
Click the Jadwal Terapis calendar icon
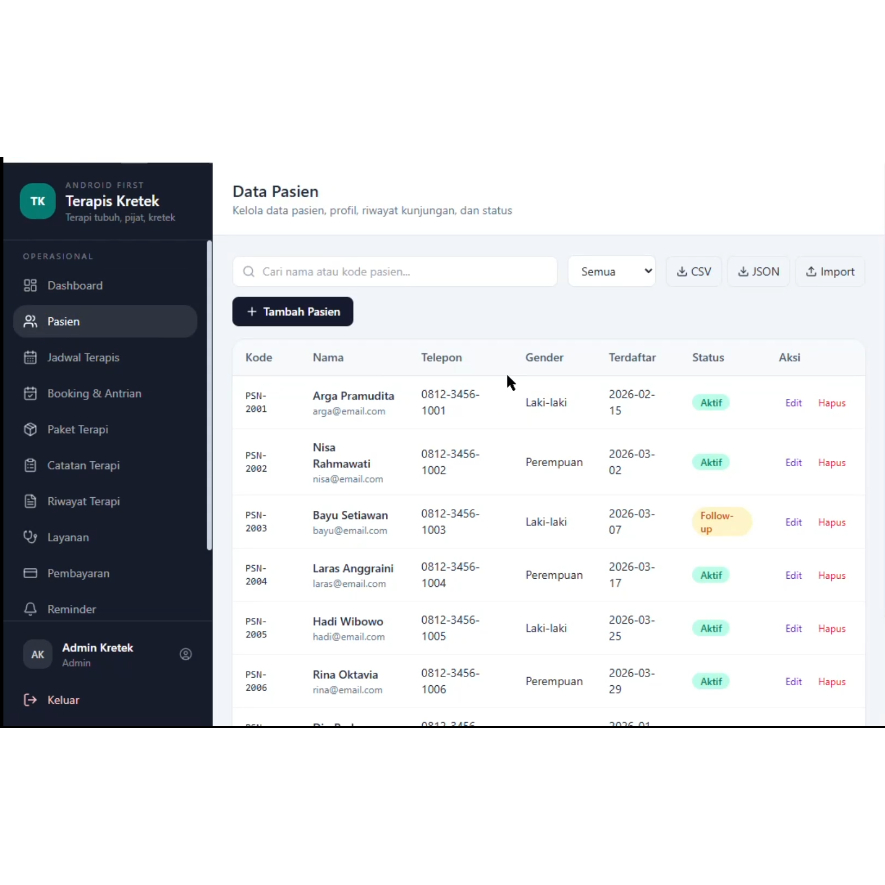click(x=30, y=357)
